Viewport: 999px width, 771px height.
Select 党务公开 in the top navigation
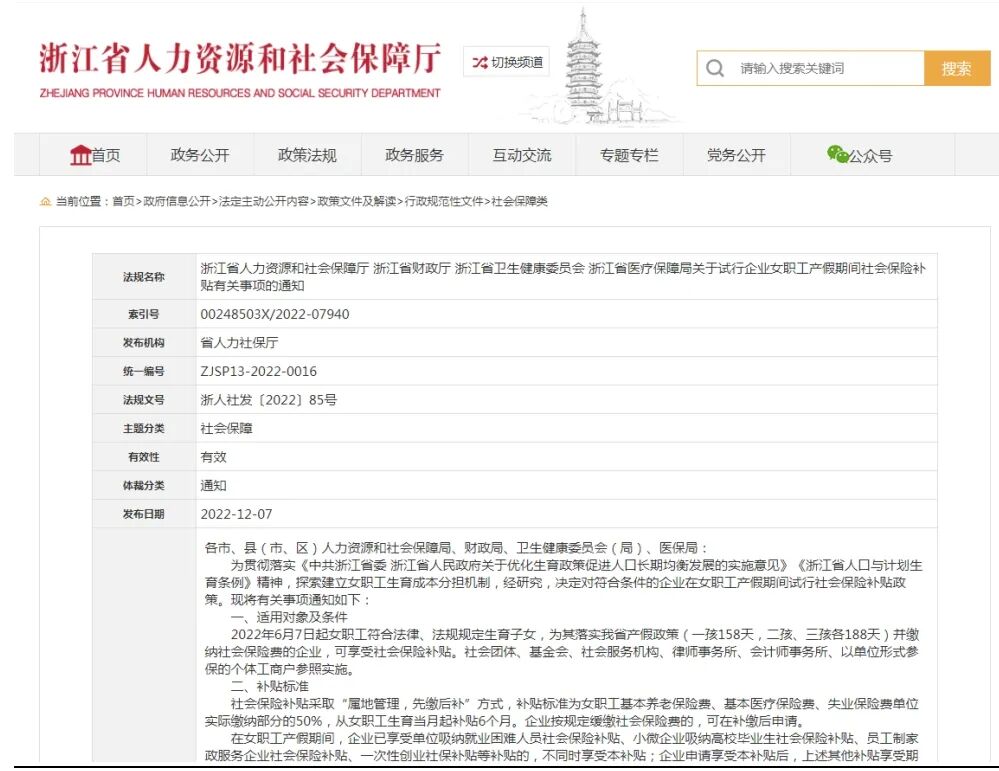[x=735, y=155]
